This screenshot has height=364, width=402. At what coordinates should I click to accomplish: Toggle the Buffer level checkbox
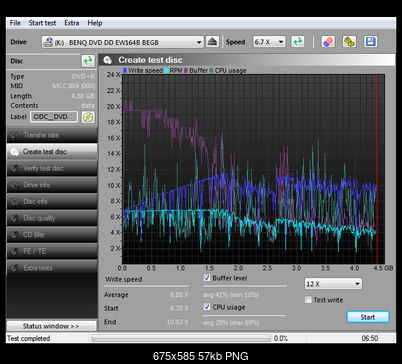(x=207, y=278)
